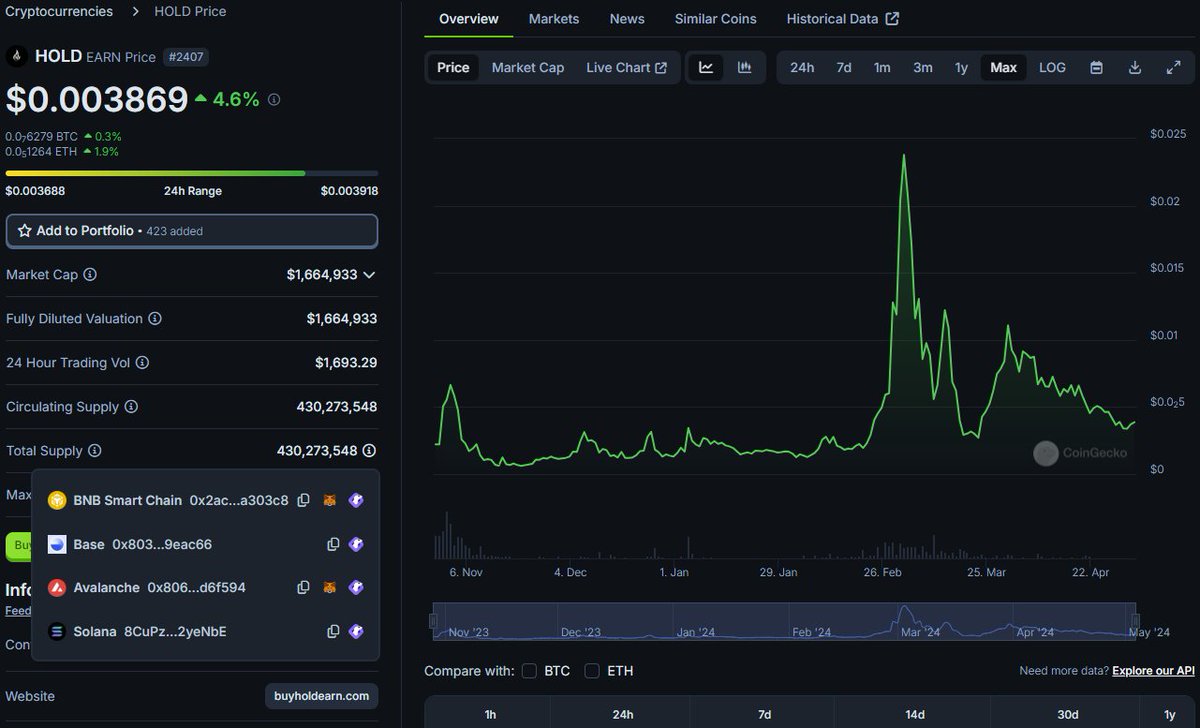This screenshot has width=1200, height=728.
Task: Set chart range to 1y
Action: click(961, 68)
